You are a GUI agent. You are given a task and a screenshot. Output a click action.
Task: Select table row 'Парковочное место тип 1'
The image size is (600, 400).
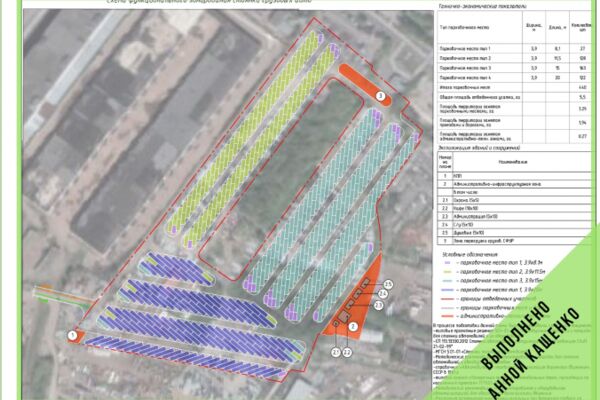pyautogui.click(x=514, y=49)
